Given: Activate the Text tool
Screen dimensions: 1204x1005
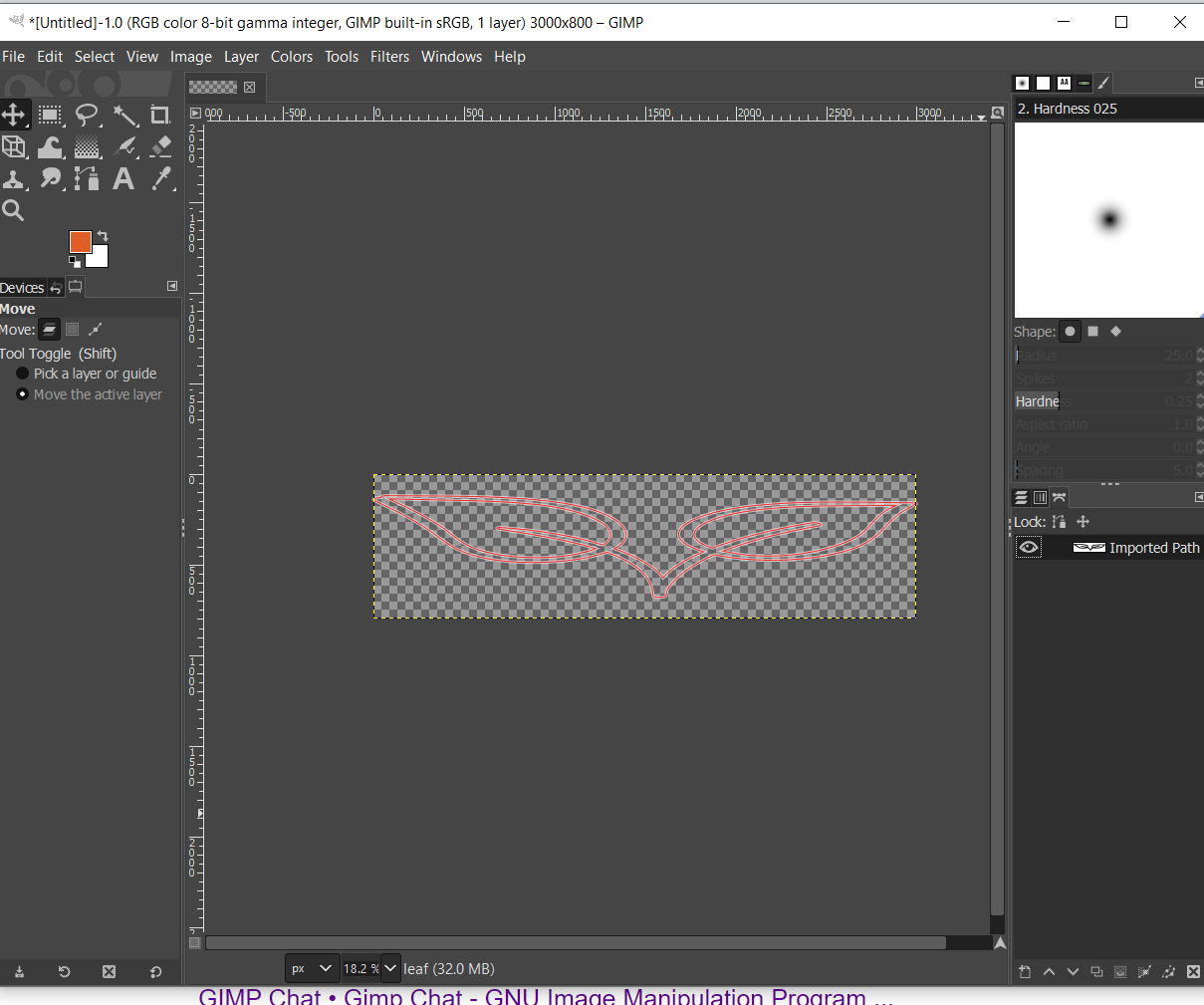Looking at the screenshot, I should click(123, 179).
